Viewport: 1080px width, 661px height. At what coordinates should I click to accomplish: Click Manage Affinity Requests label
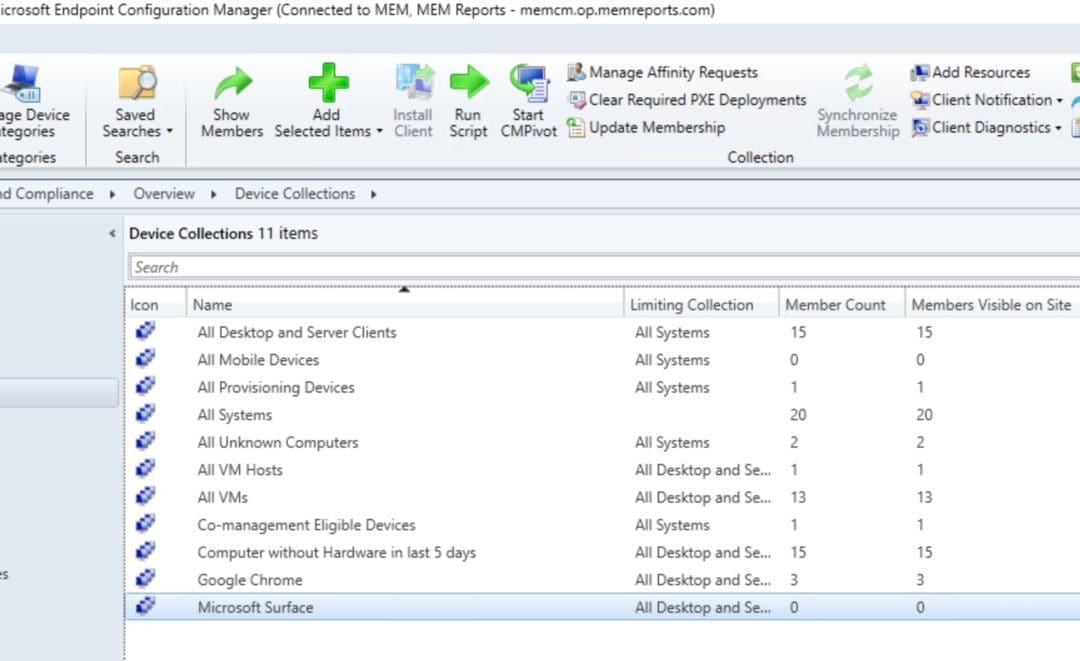pyautogui.click(x=673, y=72)
